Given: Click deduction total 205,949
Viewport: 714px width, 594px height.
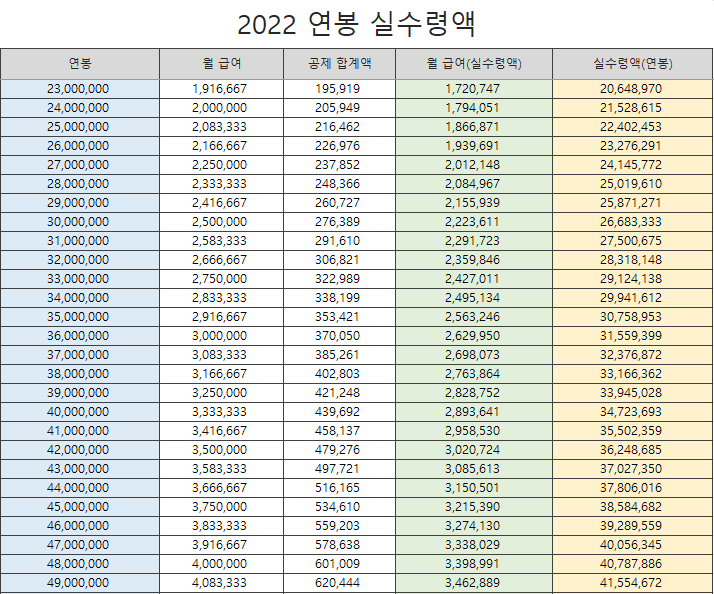Looking at the screenshot, I should click(x=337, y=108).
